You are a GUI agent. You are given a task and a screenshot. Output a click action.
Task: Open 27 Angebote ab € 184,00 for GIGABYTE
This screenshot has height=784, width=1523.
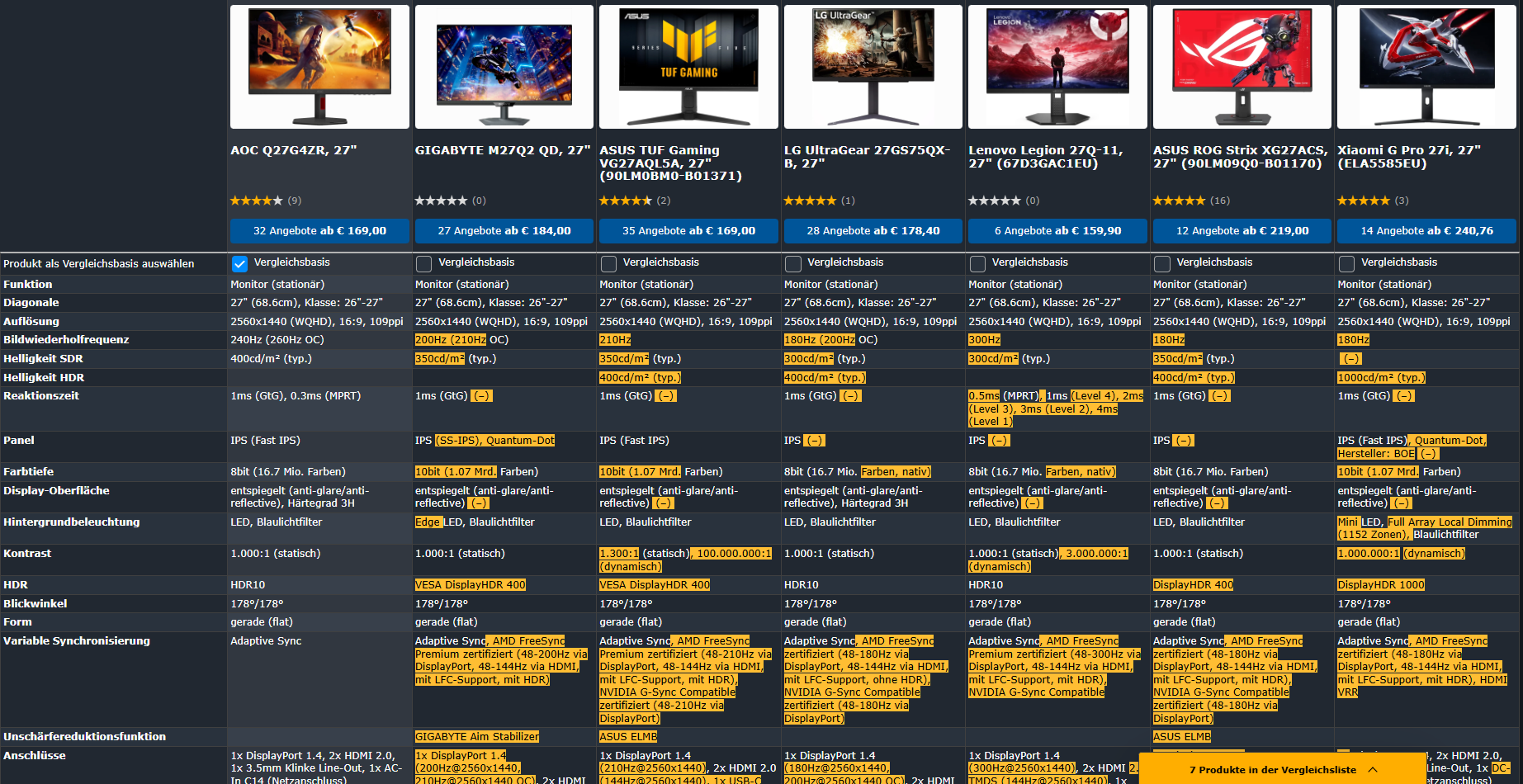[504, 231]
